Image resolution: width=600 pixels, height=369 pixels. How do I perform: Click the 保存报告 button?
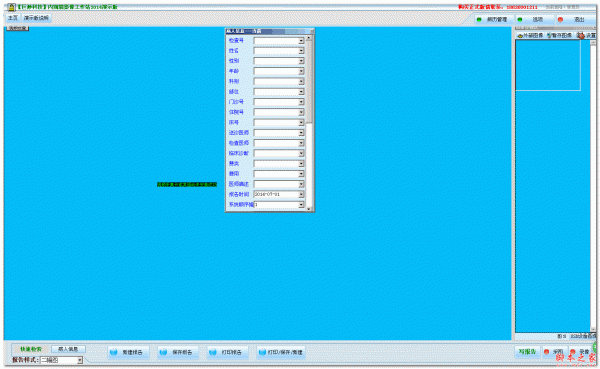click(178, 352)
